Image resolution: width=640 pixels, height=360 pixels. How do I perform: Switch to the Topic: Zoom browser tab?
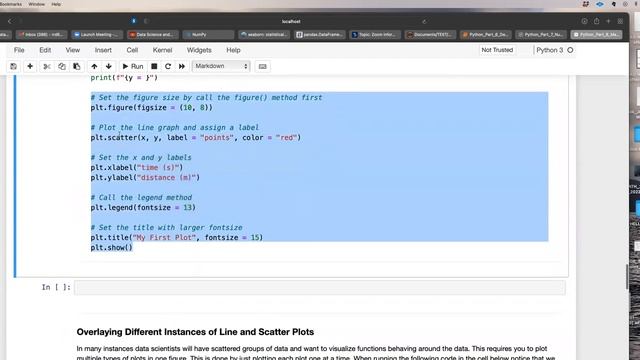pyautogui.click(x=375, y=35)
